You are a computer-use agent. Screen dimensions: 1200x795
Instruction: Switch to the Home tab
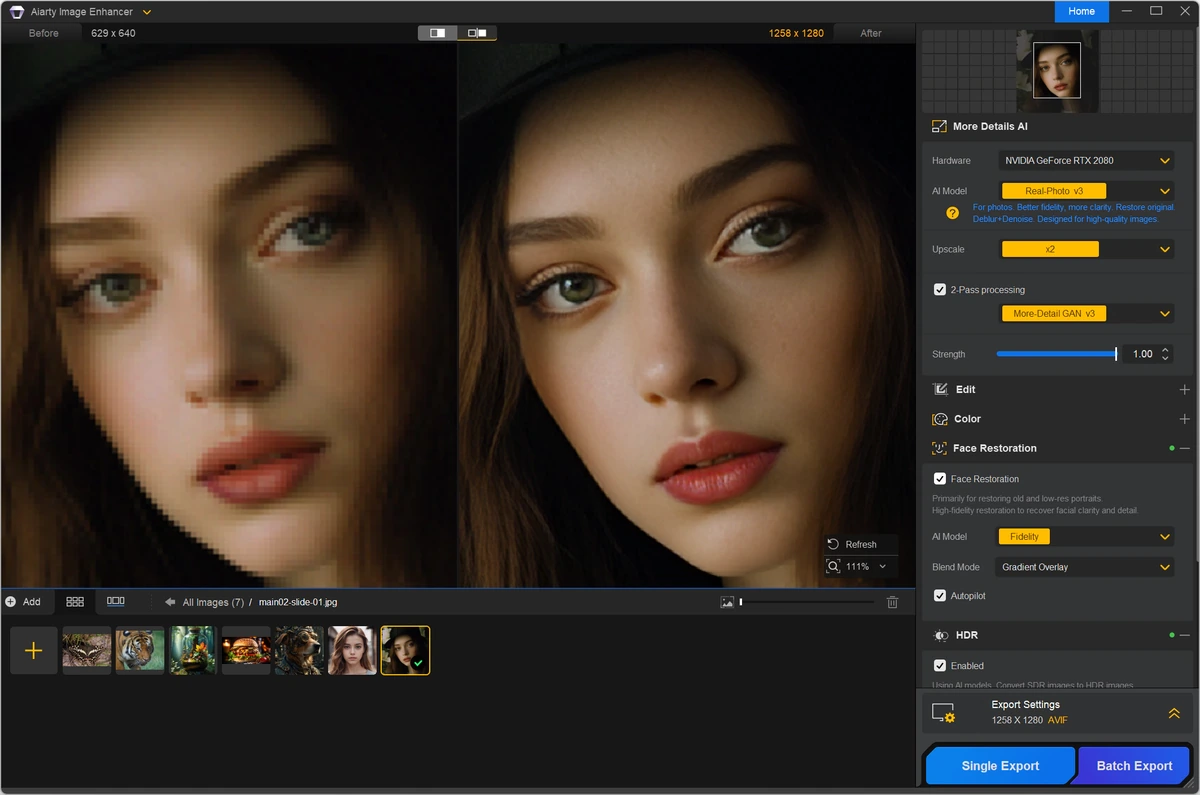point(1081,11)
